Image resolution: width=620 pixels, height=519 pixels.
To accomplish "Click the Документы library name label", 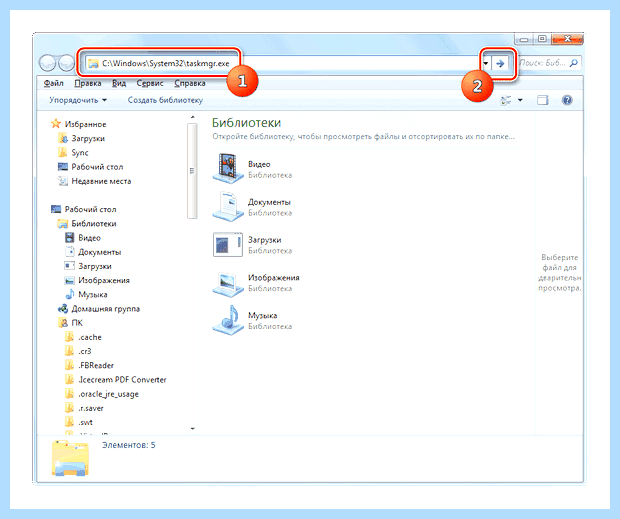I will point(269,202).
